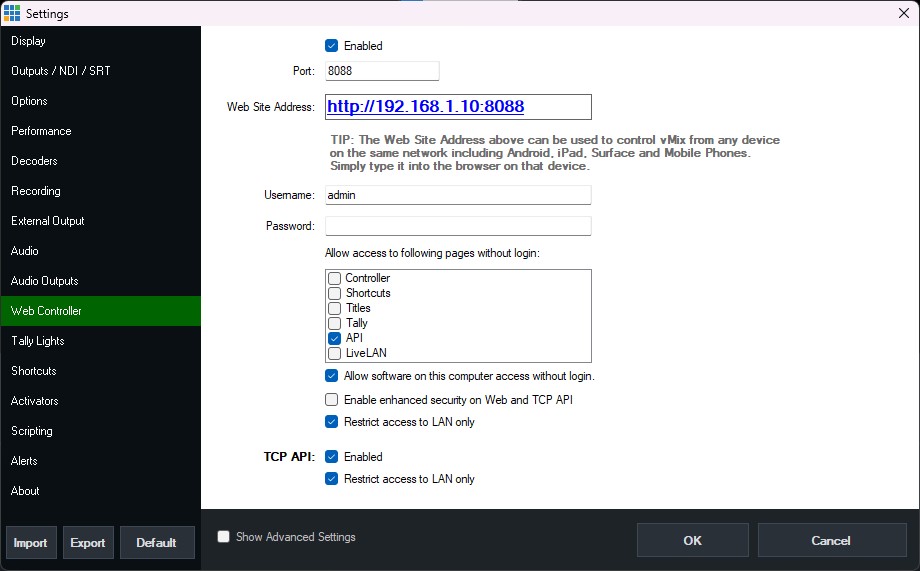
Task: Toggle TCP API Restrict access to LAN only
Action: coord(332,478)
